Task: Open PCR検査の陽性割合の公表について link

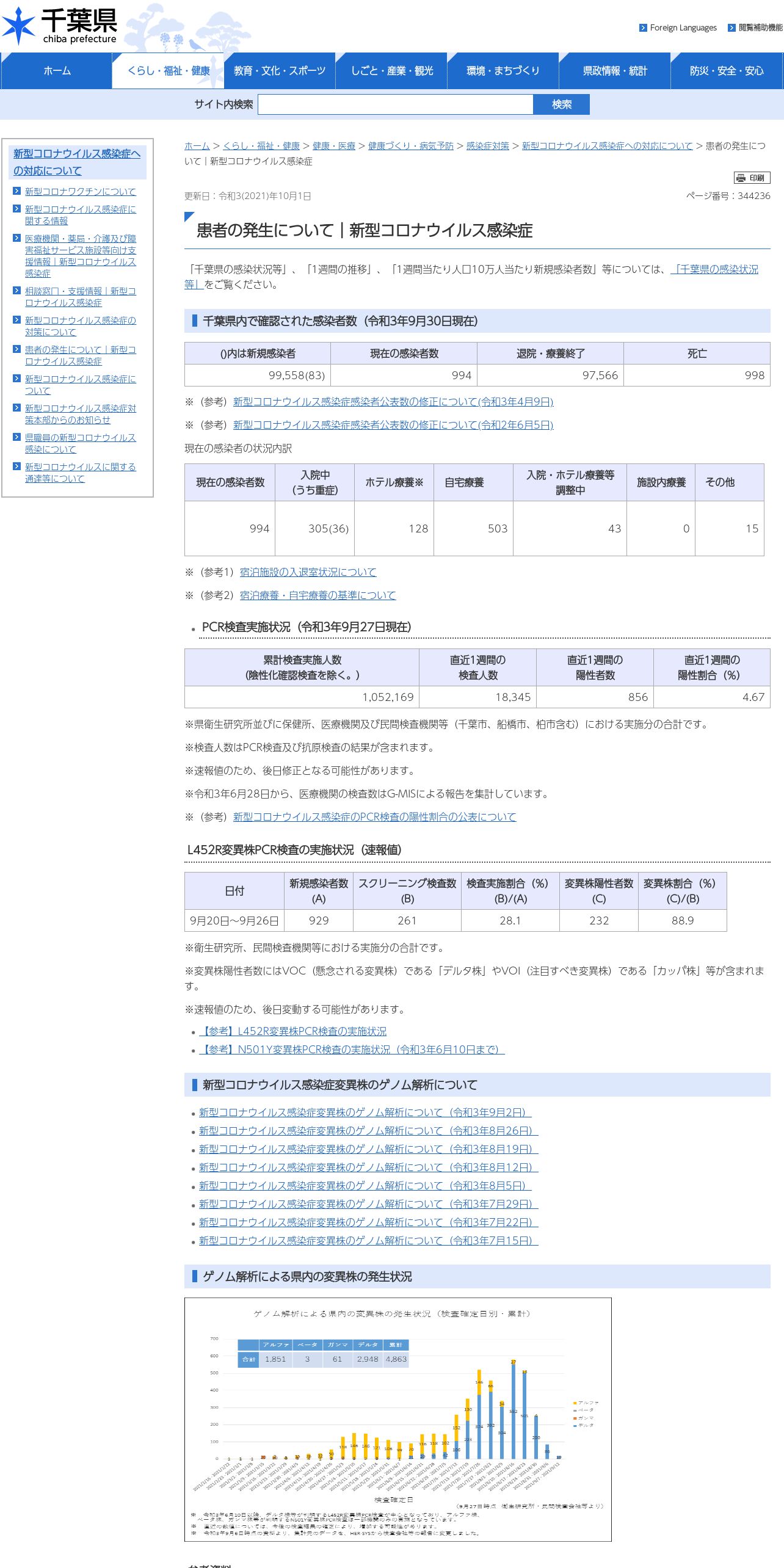Action: point(374,817)
